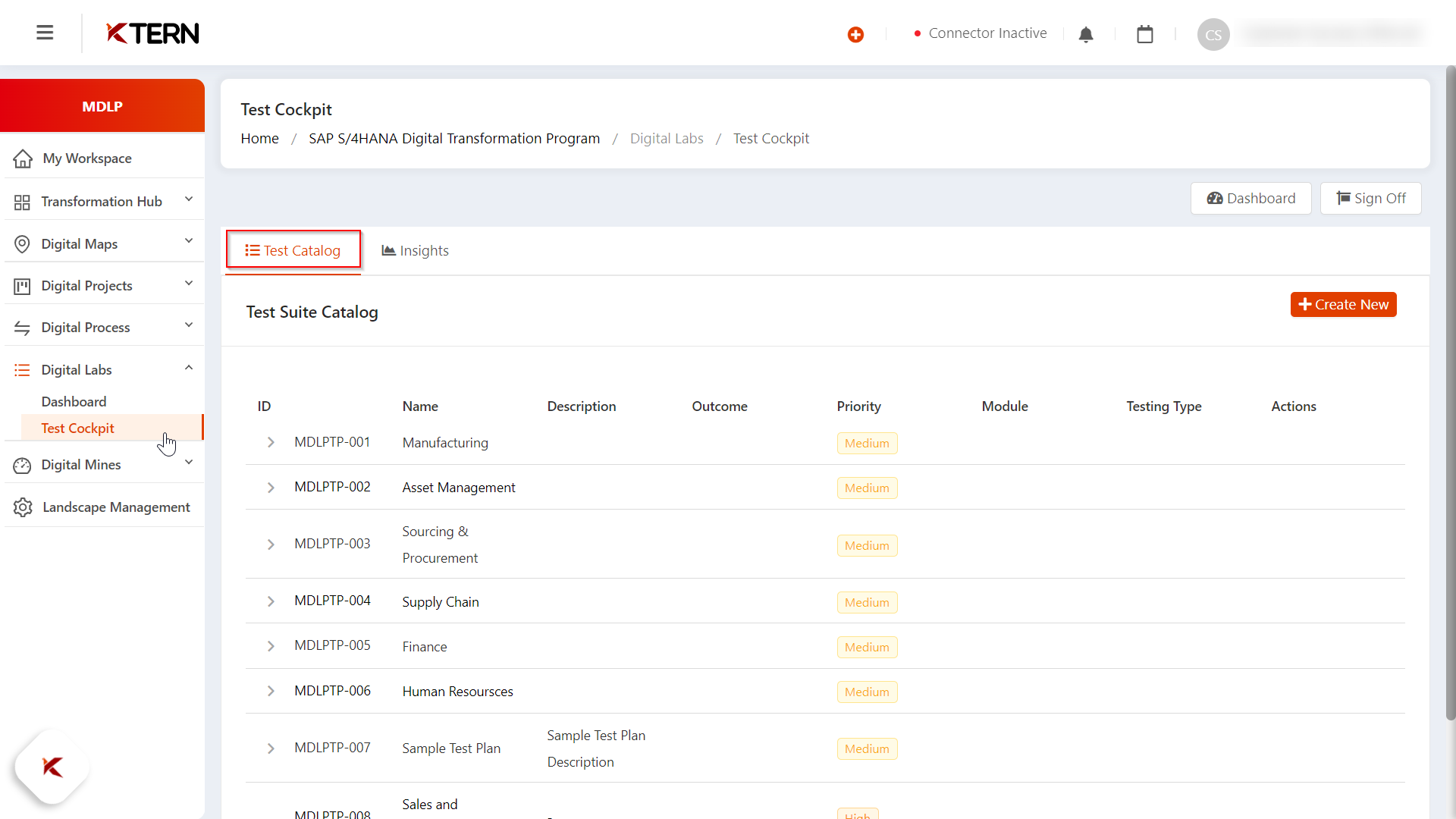Screen dimensions: 1456x819
Task: Click Digital Labs breadcrumb
Action: [667, 139]
